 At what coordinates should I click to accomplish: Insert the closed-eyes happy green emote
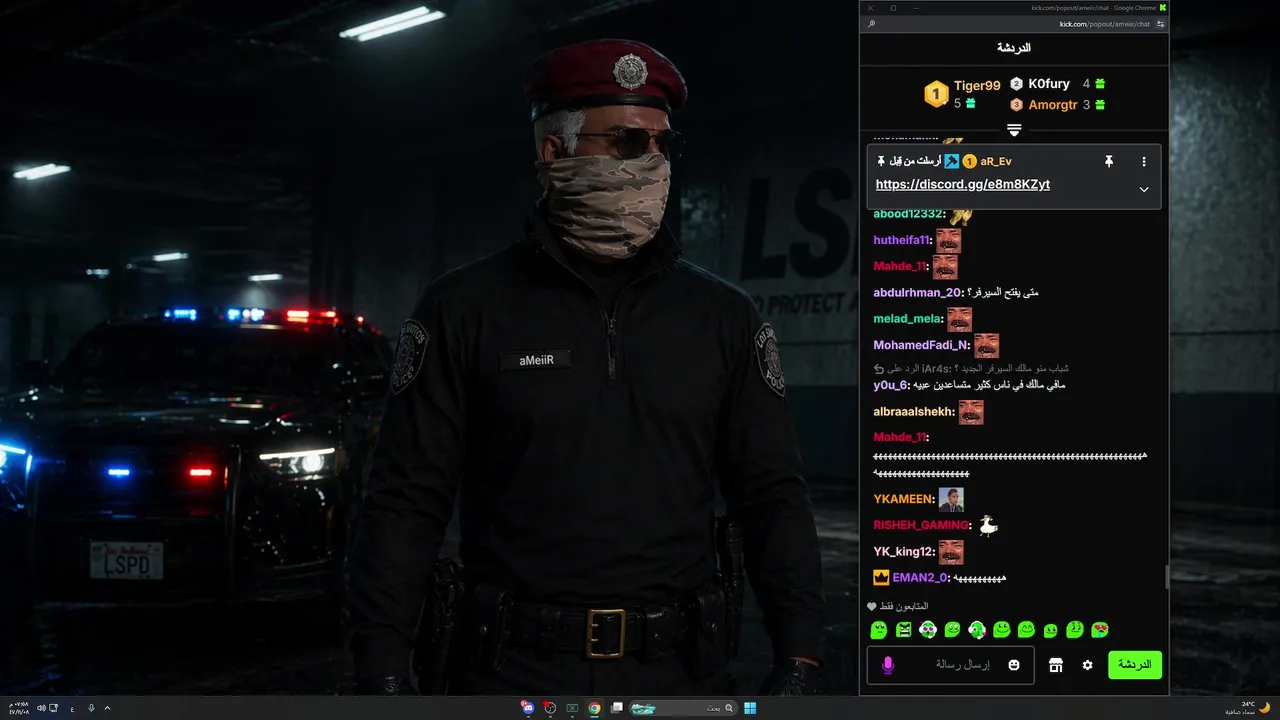tap(1026, 630)
